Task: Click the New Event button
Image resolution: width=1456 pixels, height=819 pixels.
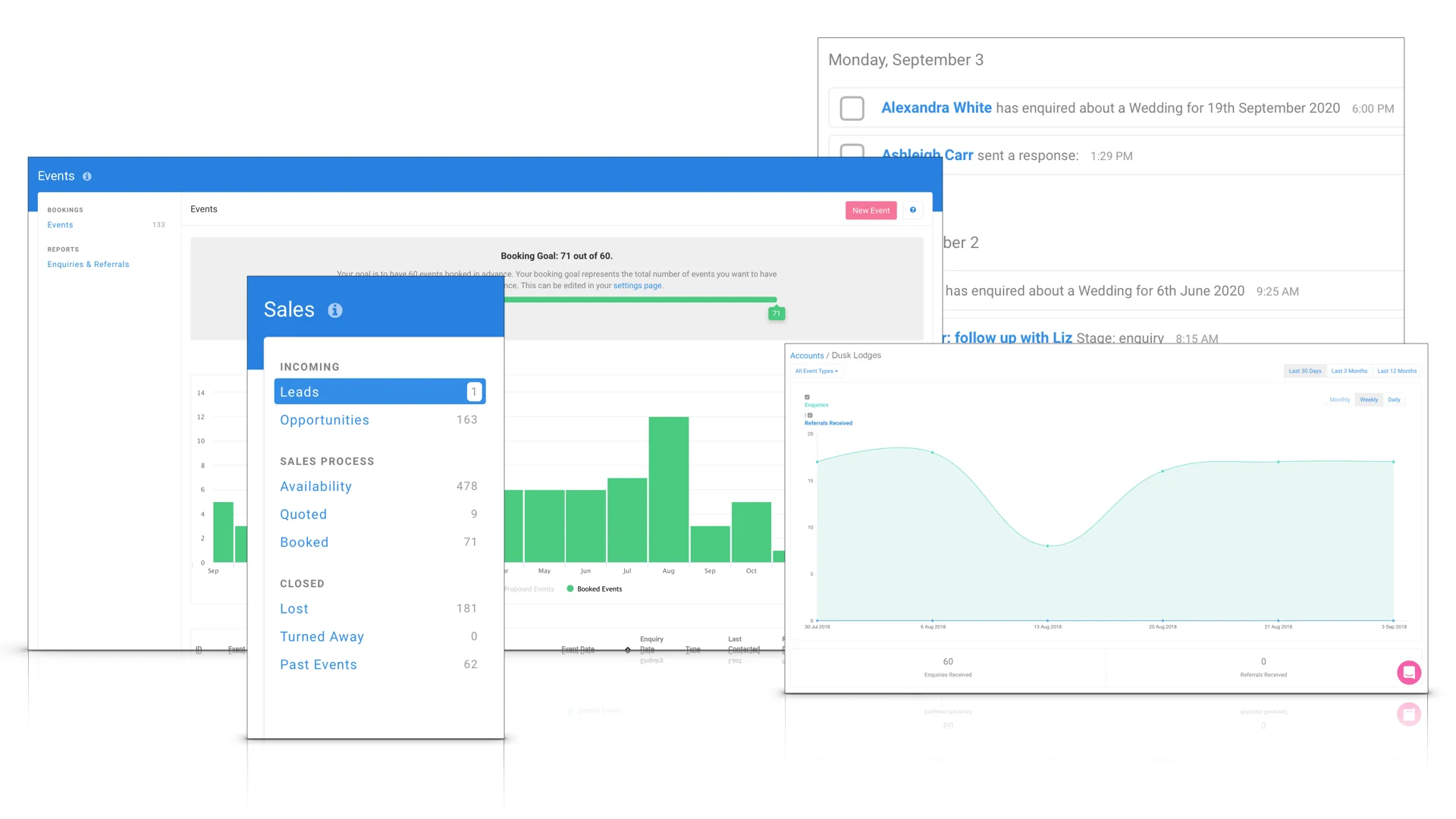Action: (x=871, y=211)
